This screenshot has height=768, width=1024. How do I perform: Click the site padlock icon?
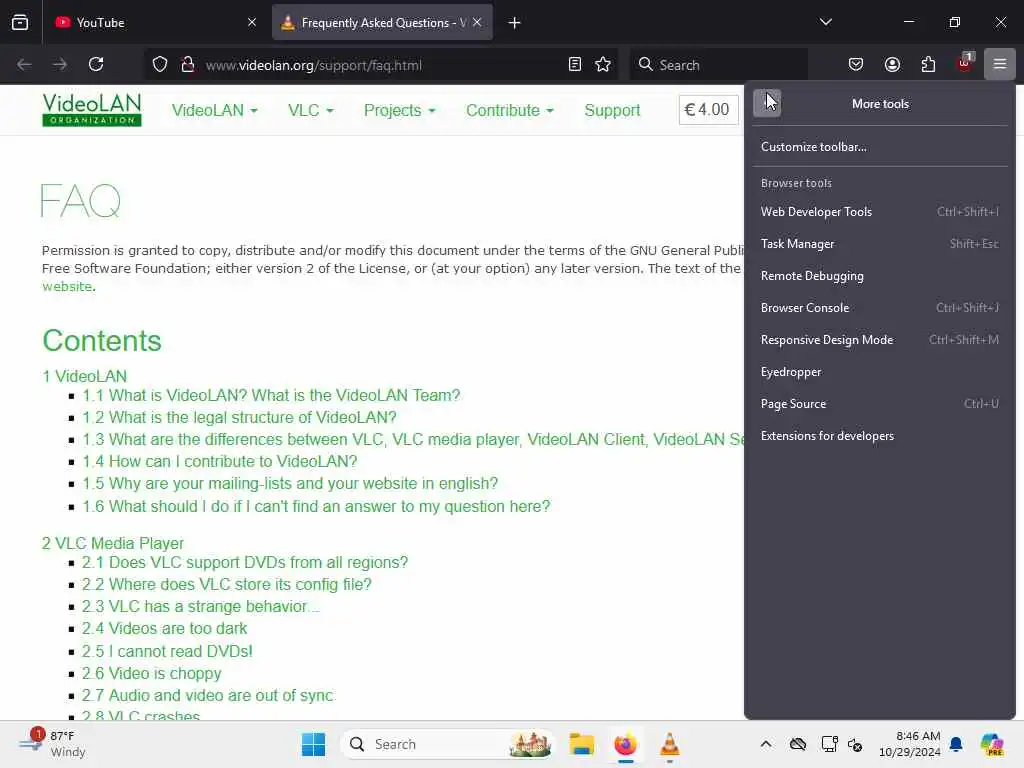pos(188,64)
